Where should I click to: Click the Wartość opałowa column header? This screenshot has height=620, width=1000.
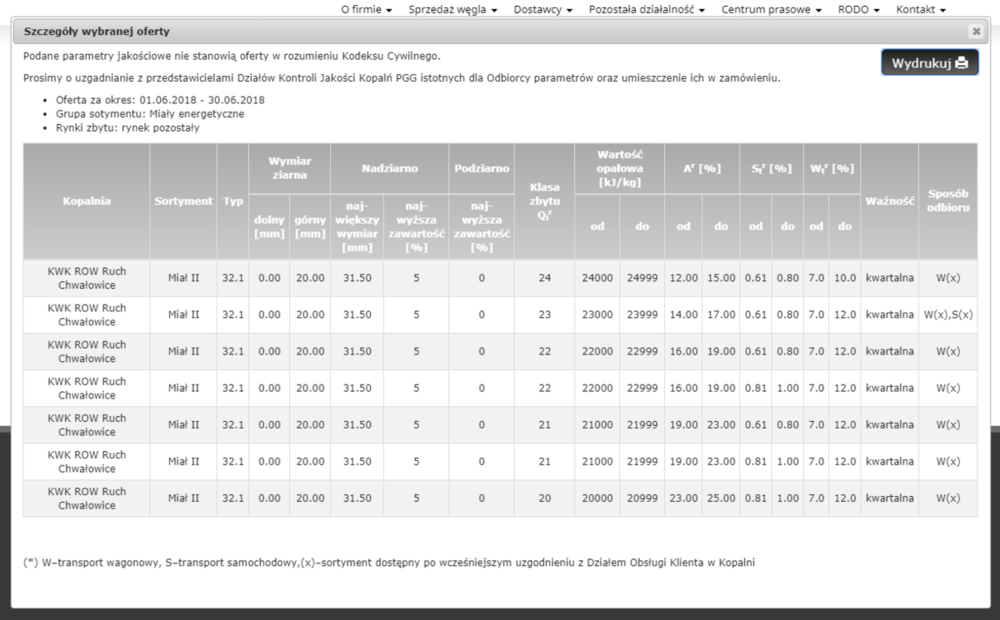tap(619, 167)
